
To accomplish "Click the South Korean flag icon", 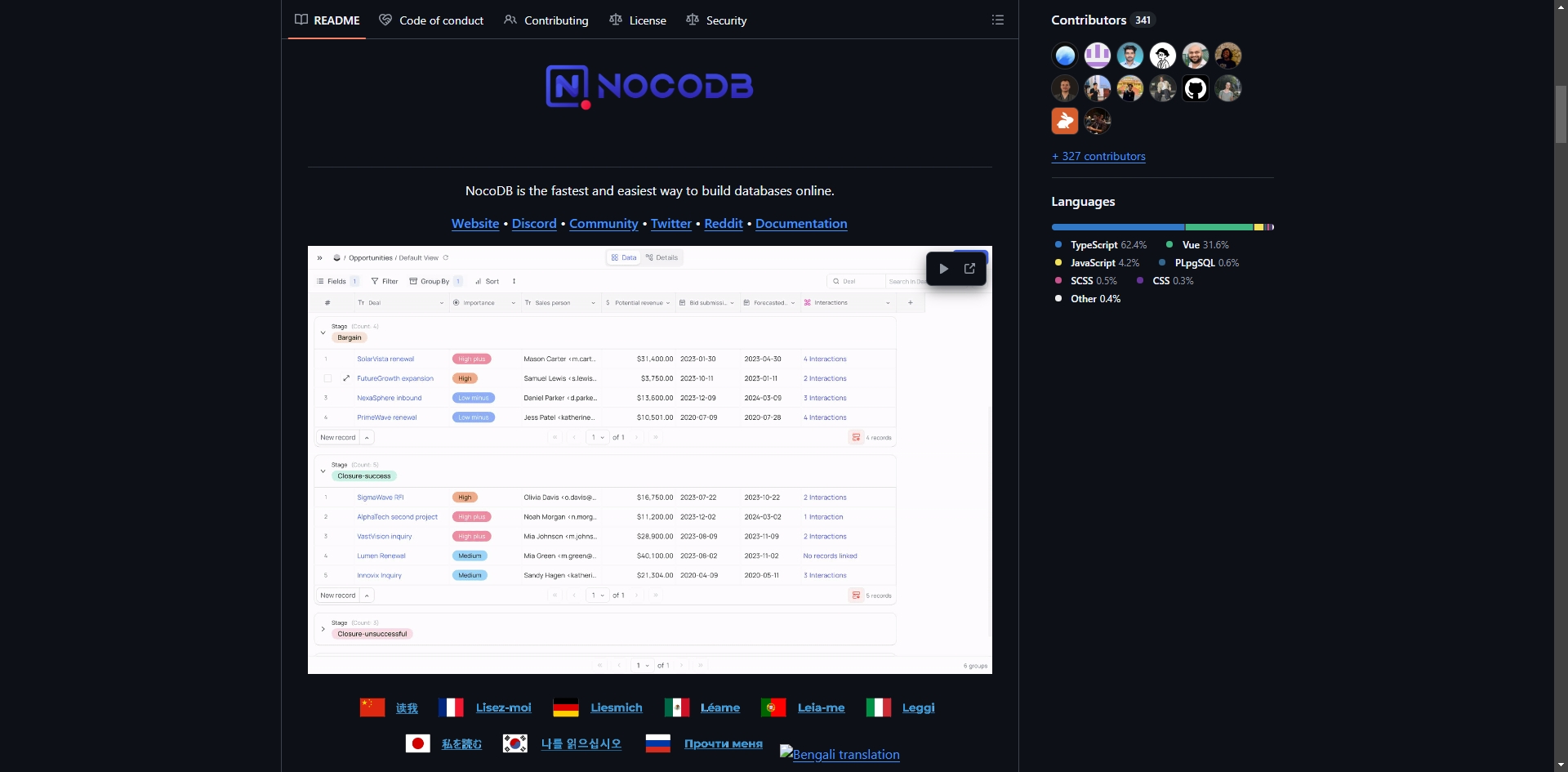I will 515,743.
